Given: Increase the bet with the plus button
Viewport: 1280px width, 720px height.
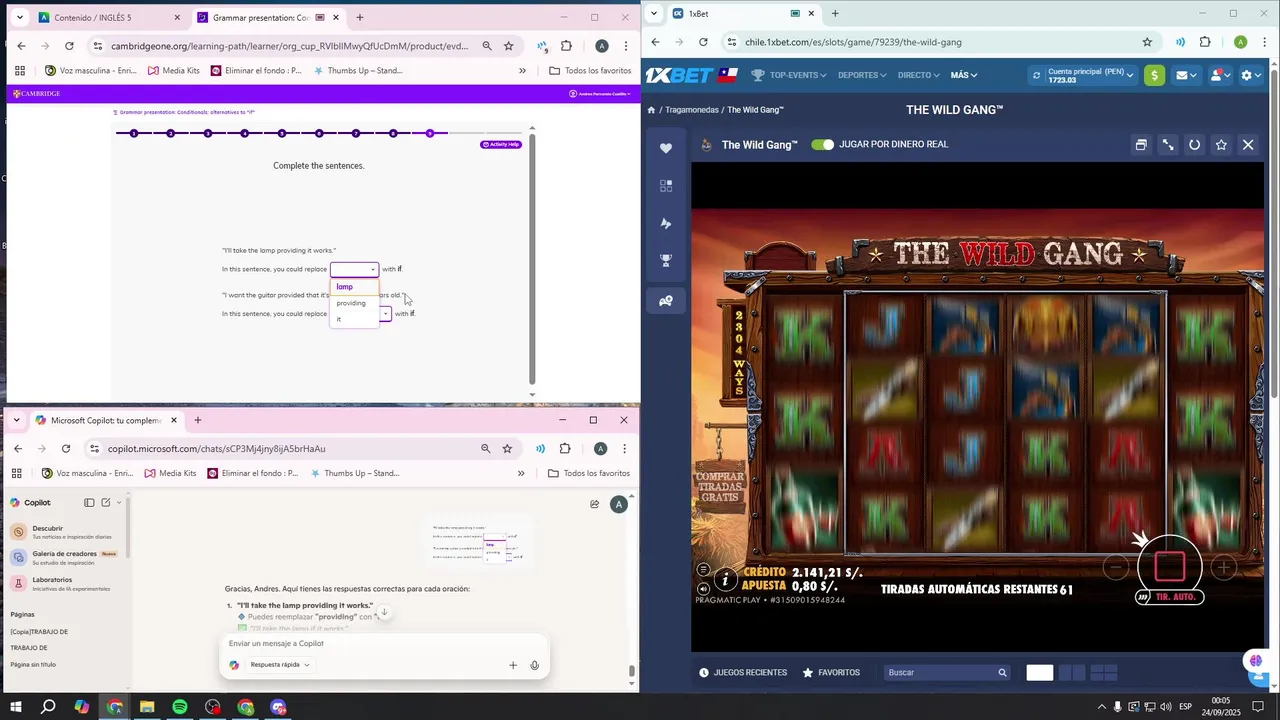Looking at the screenshot, I should point(1223,568).
